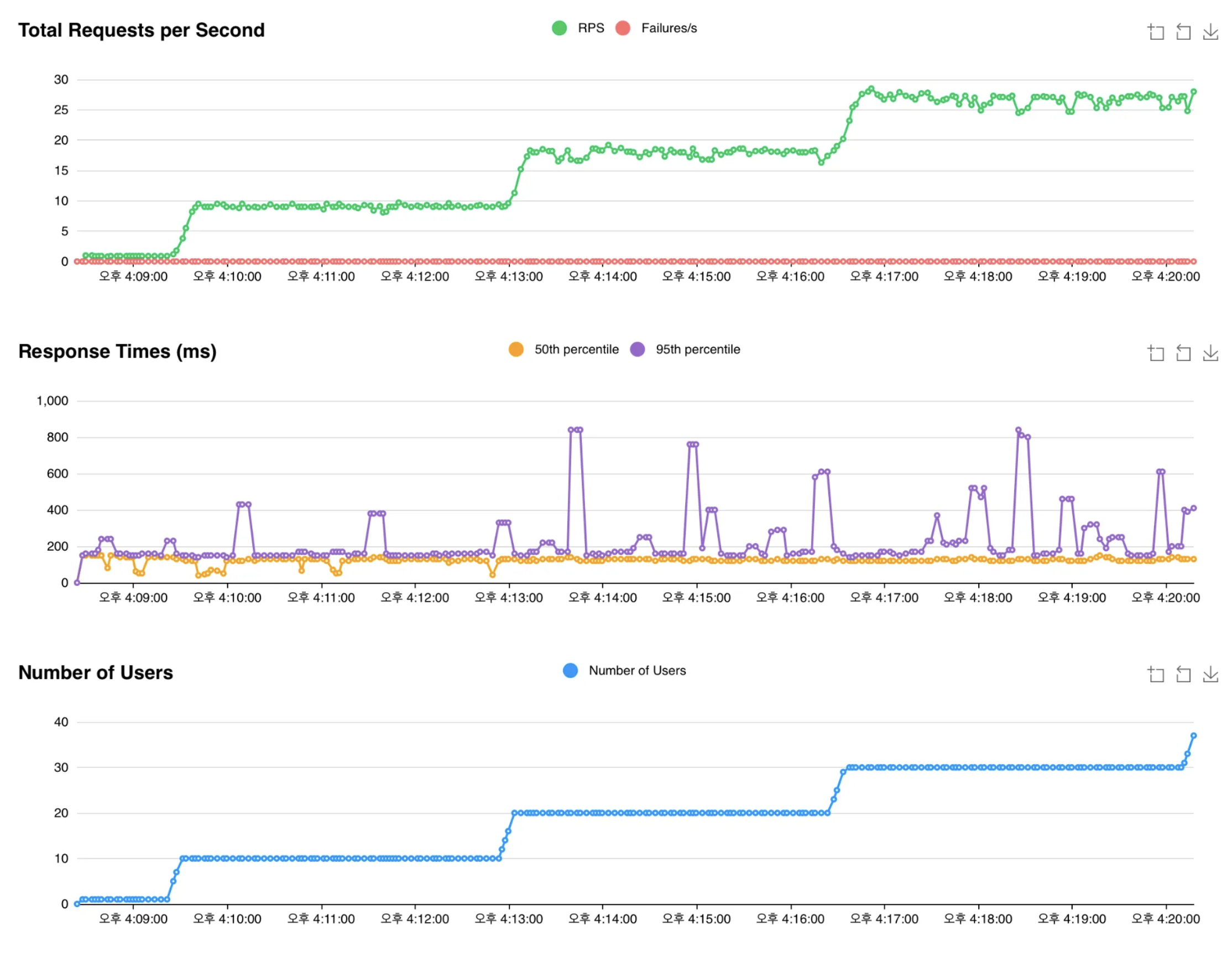Click final green RPS data point at right edge
Viewport: 1232px width, 973px height.
pyautogui.click(x=1193, y=91)
